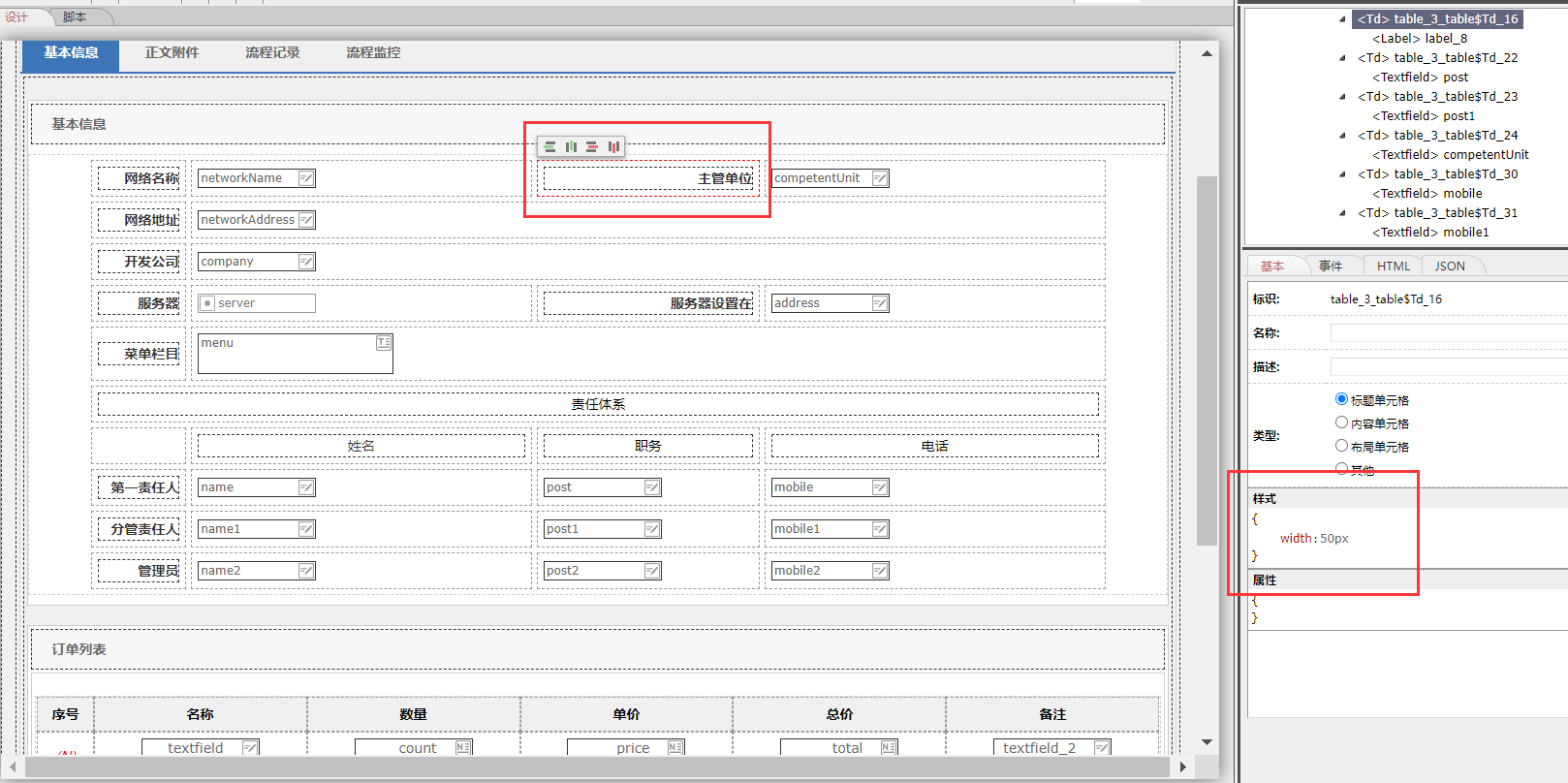Click the design canvas scroll-up arrow

(1207, 53)
